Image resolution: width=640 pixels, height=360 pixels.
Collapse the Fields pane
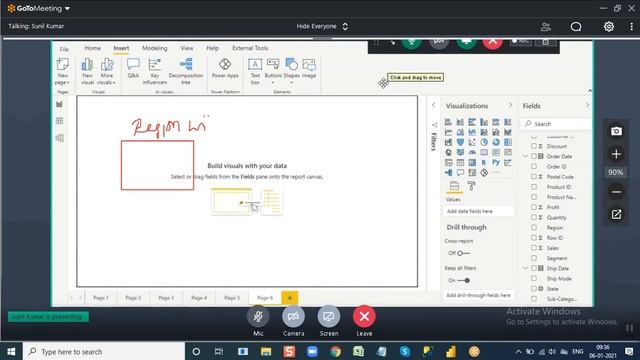coord(587,105)
